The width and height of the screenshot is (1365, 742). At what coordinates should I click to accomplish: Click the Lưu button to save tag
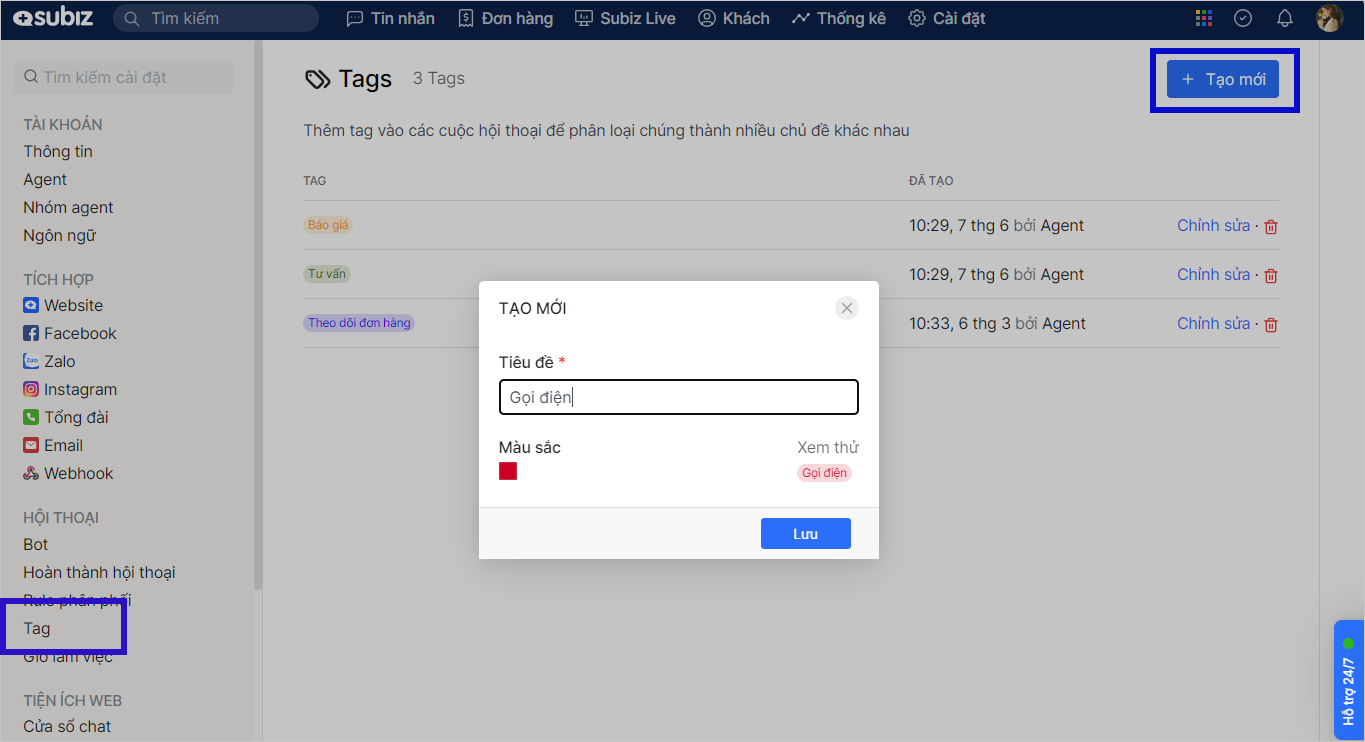[x=805, y=534]
